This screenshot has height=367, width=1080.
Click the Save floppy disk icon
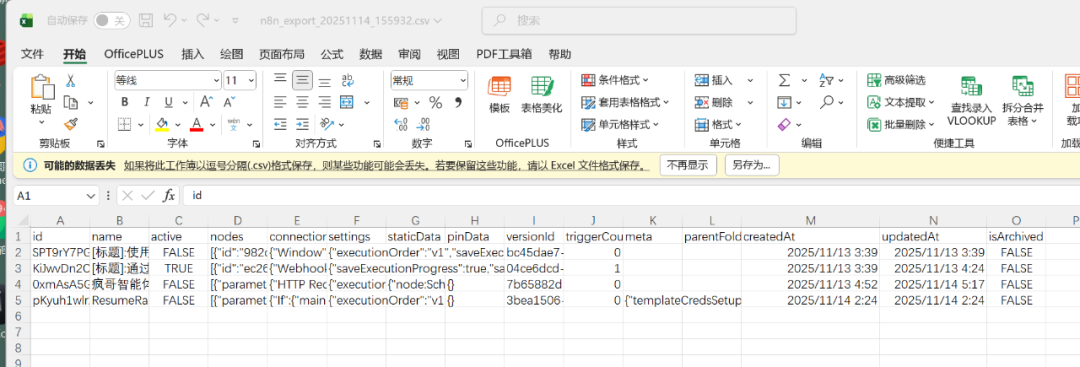[146, 20]
